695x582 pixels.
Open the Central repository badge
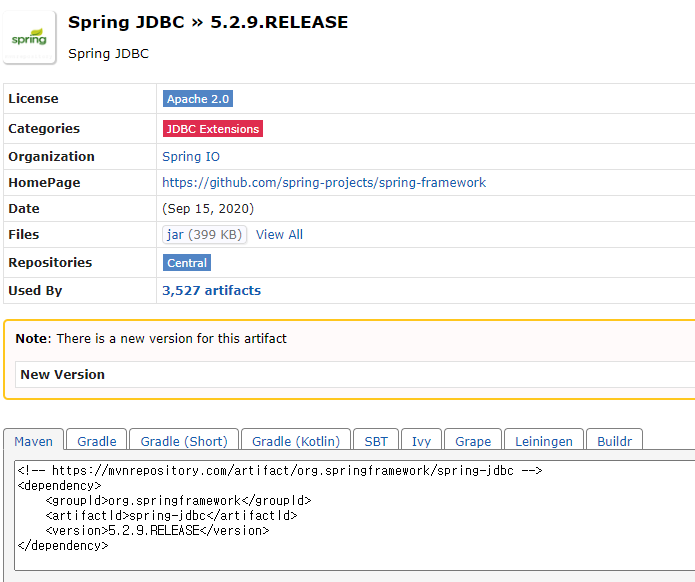187,262
